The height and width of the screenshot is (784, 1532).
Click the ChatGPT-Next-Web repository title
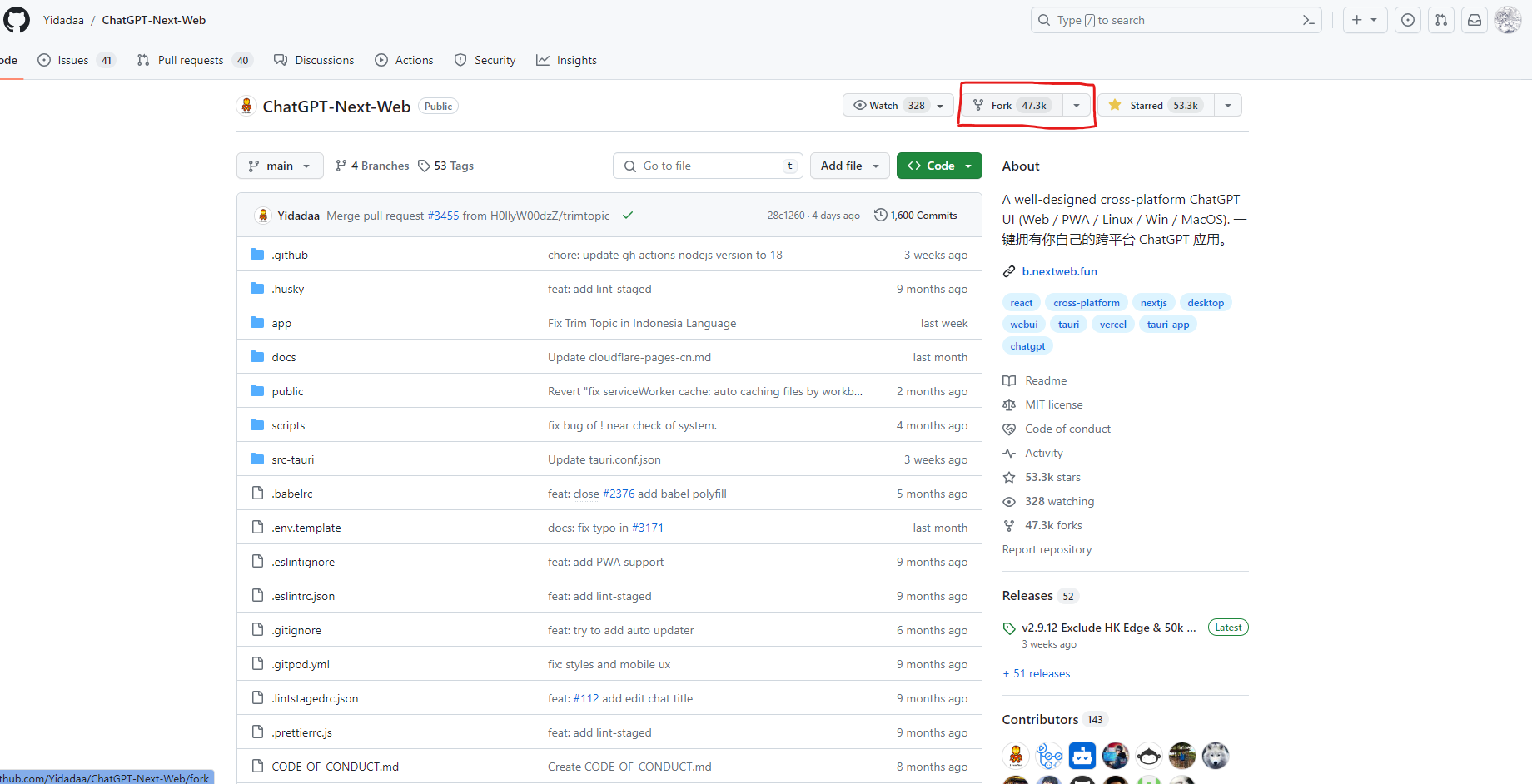tap(336, 107)
